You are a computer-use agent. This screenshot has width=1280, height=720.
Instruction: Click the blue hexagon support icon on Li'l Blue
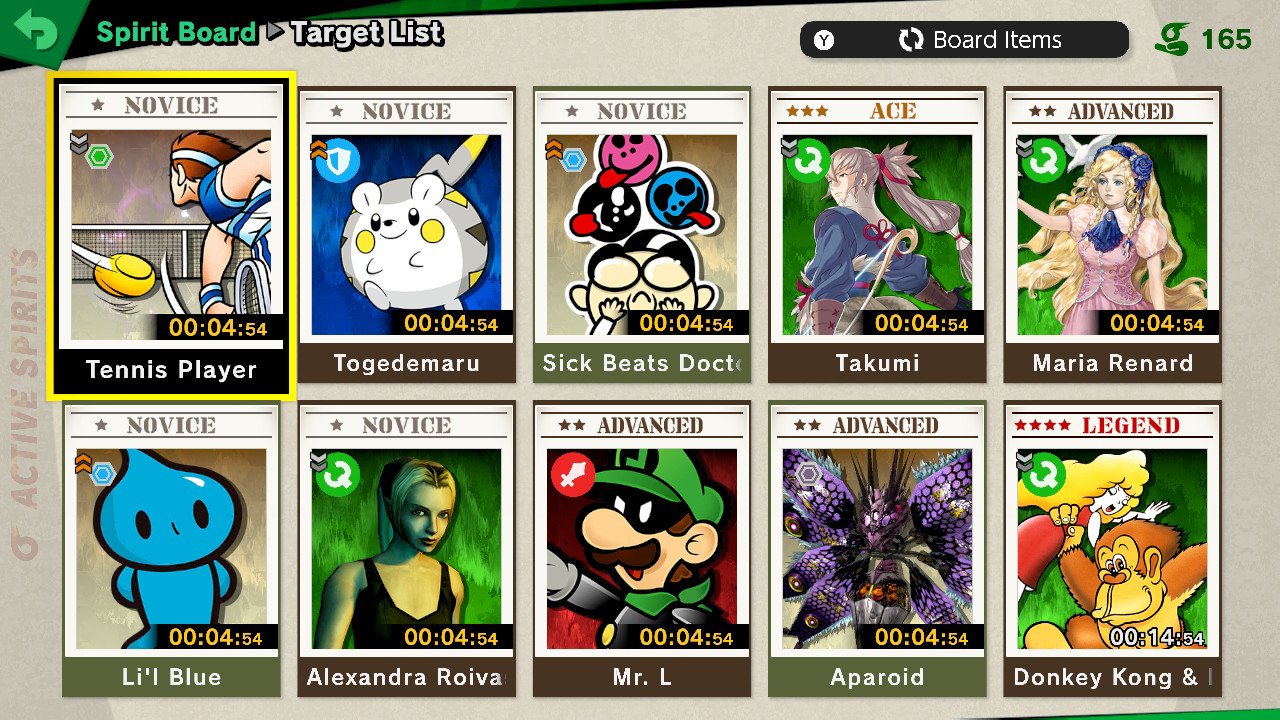[101, 472]
